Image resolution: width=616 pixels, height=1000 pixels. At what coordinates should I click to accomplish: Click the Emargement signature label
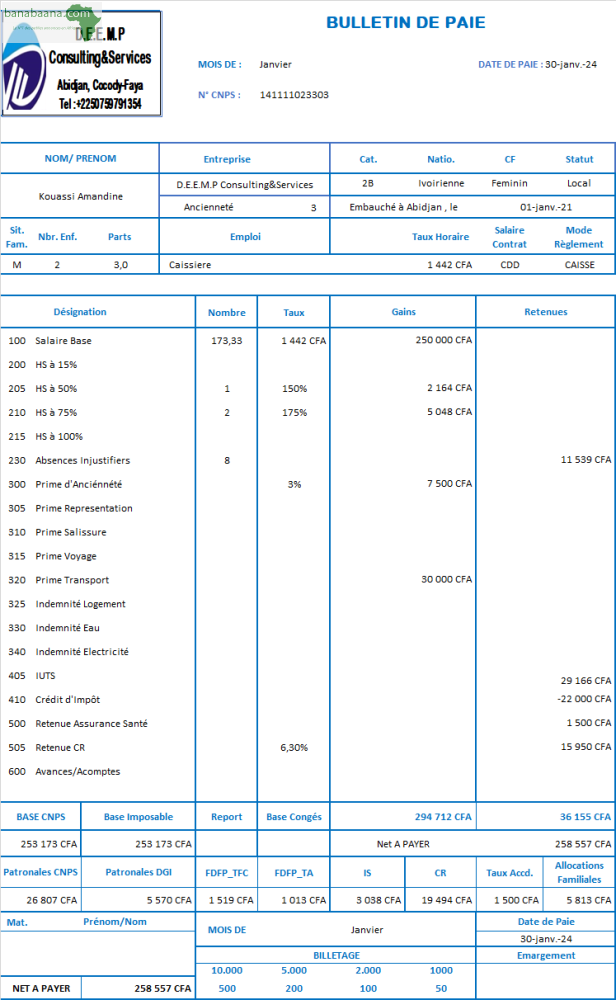[546, 955]
